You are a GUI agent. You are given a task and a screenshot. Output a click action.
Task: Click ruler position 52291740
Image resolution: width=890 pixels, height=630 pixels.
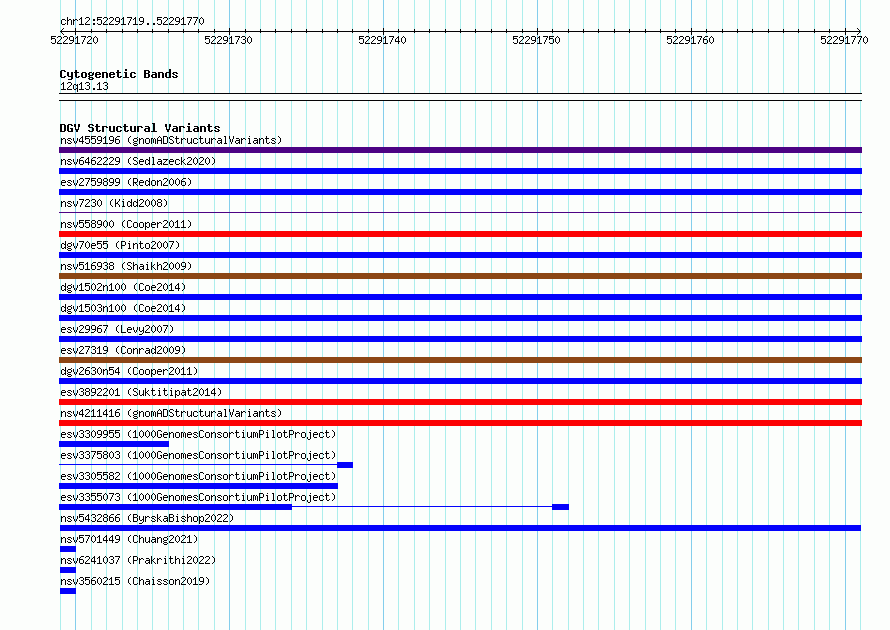click(382, 40)
